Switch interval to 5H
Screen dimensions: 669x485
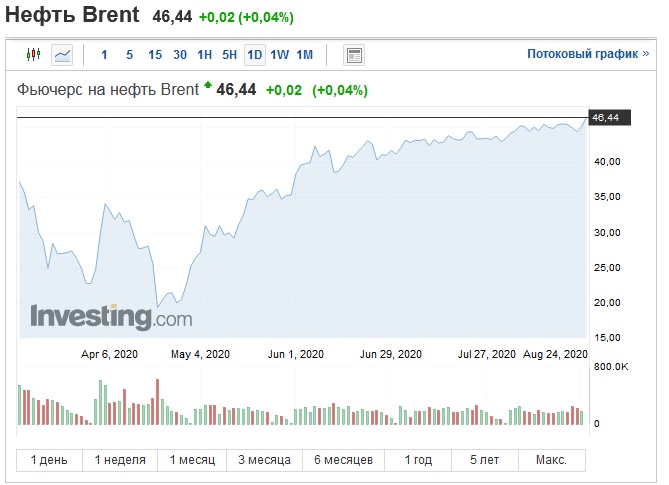tap(230, 55)
